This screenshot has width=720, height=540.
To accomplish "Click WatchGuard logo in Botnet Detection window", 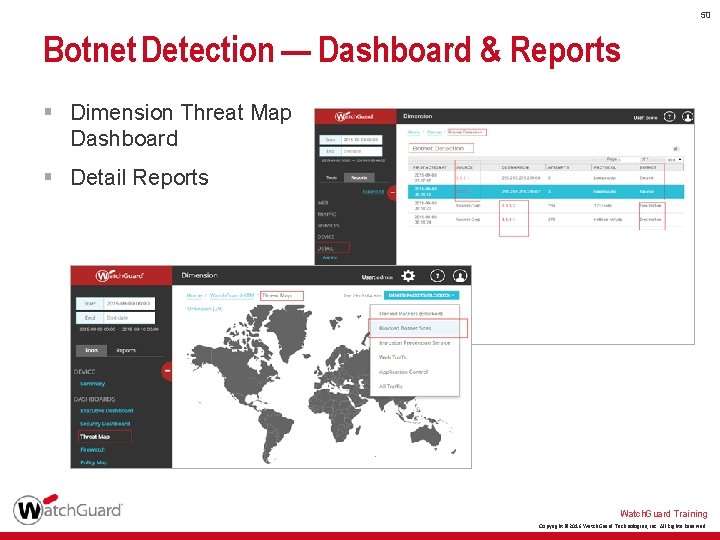I will coord(354,117).
